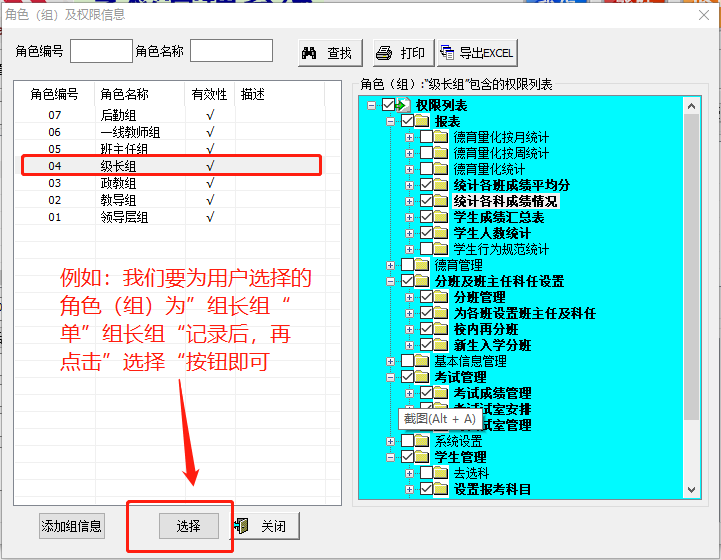This screenshot has height=560, width=721.
Task: Collapse the 报表 tree node
Action: 390,121
